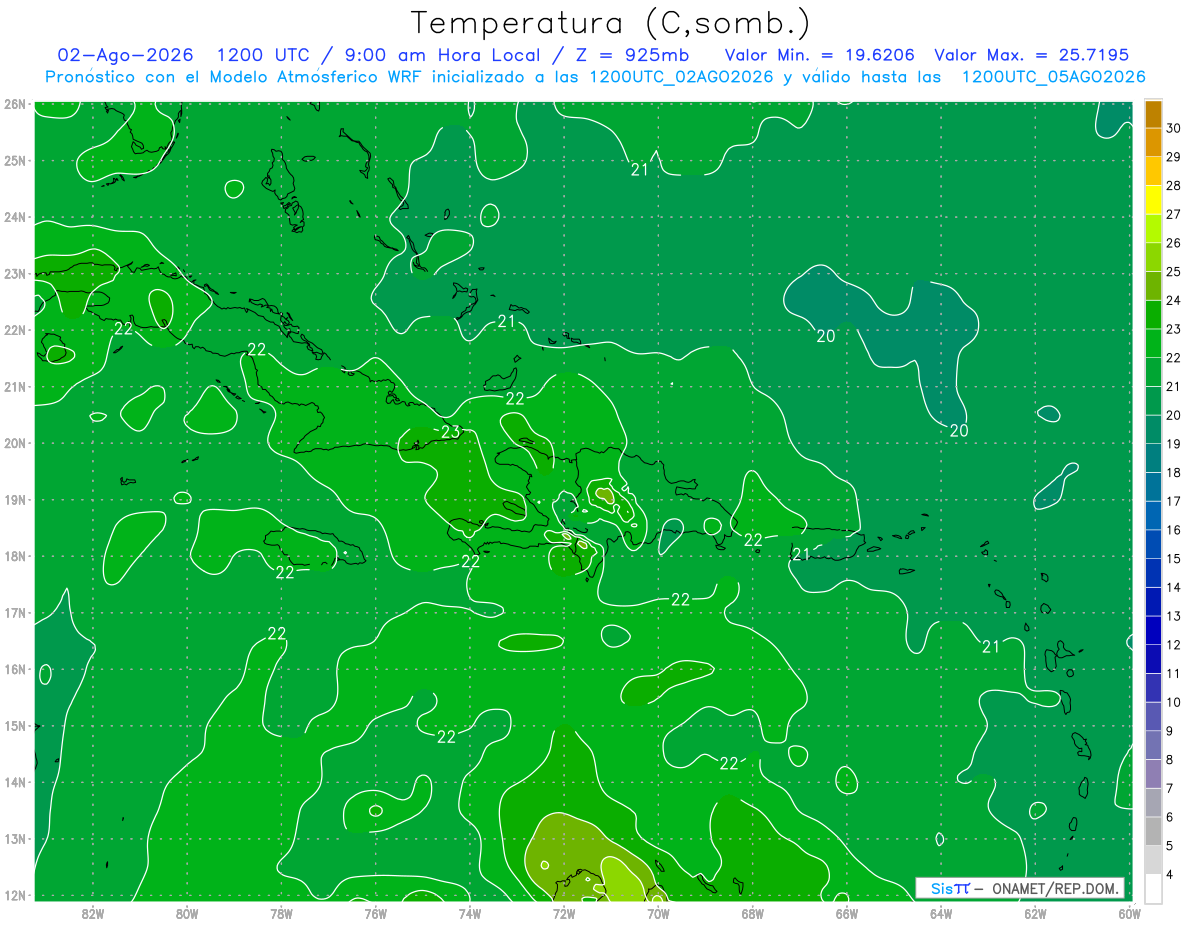Viewport: 1200px width, 927px height.
Task: Click "Valor Max. = 25.7195"
Action: [1031, 56]
